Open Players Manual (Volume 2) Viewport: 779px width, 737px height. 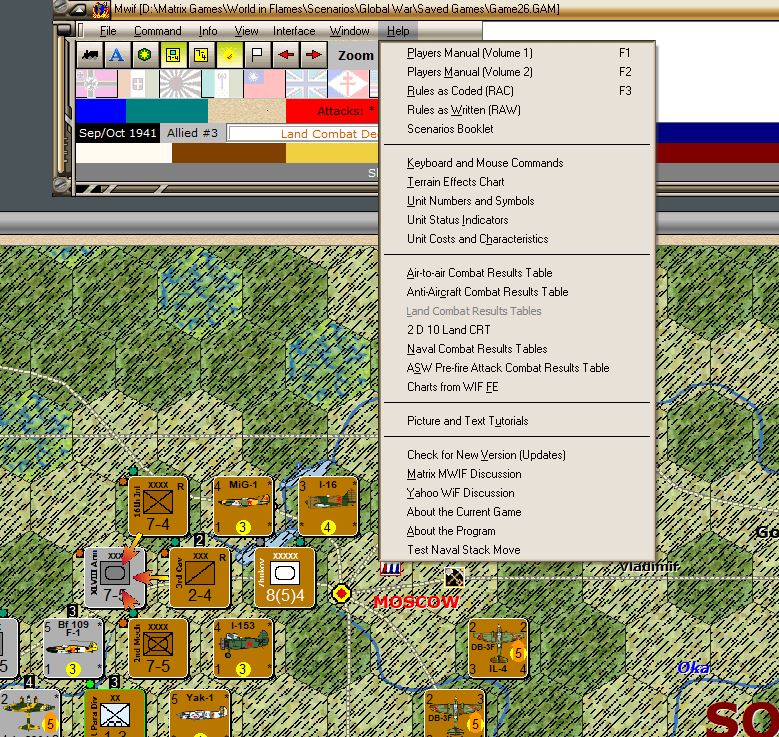coord(518,72)
